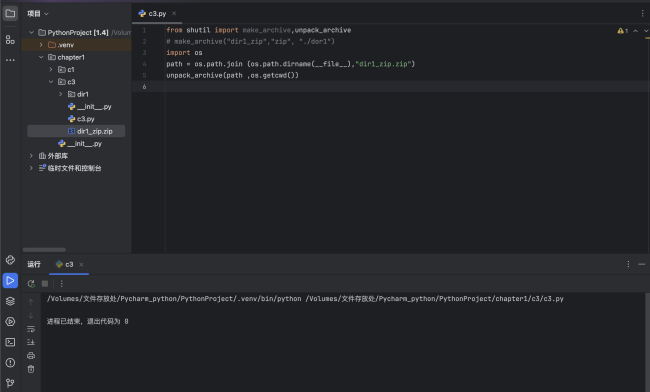Expand the 外部库 node
Viewport: 650px width, 392px height.
pyautogui.click(x=31, y=156)
